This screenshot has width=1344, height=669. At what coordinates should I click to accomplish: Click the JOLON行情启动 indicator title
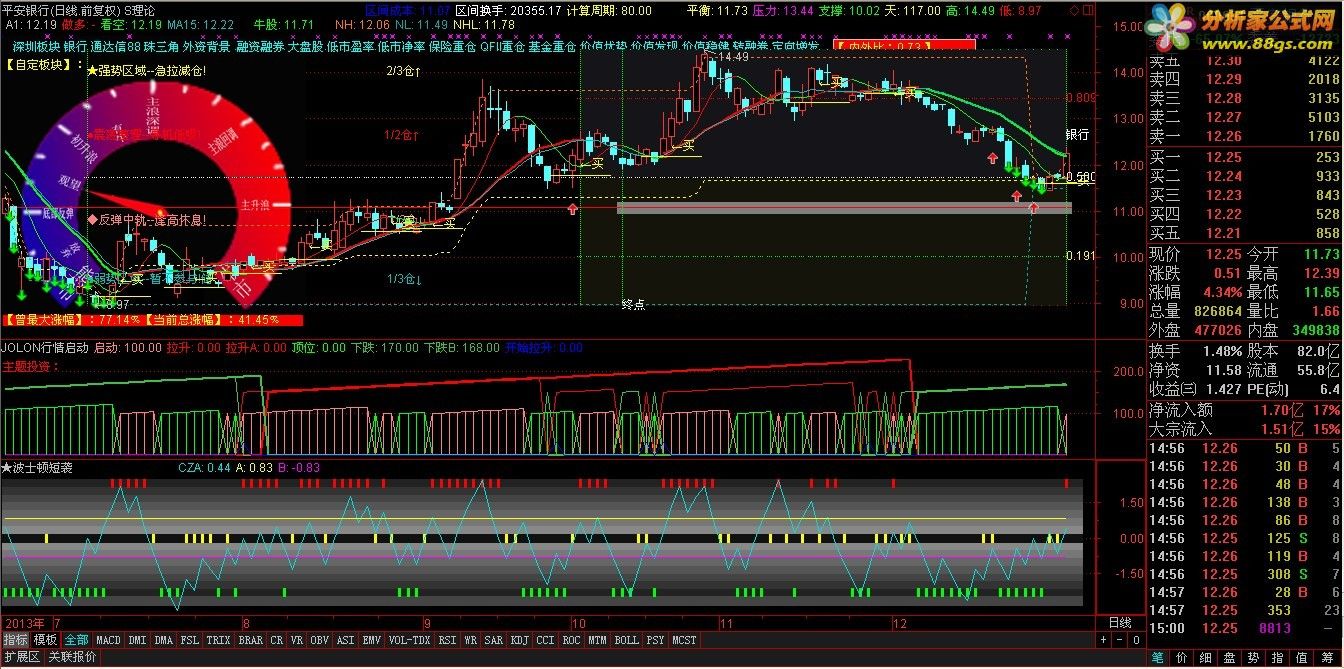pos(46,348)
